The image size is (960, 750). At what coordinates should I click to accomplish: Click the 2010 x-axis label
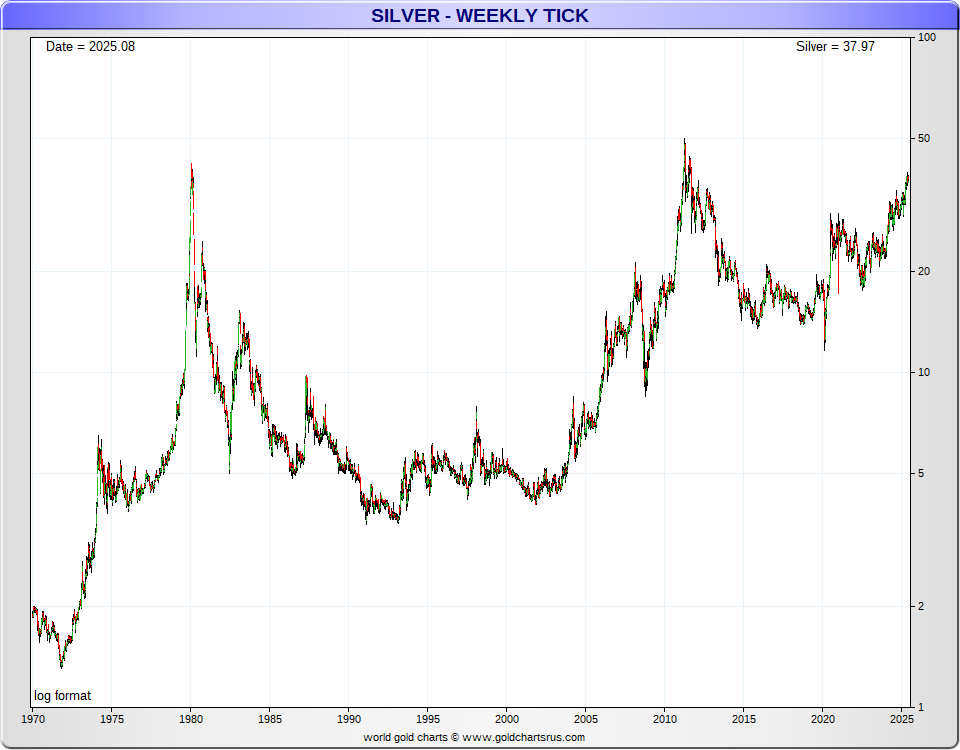coord(664,719)
